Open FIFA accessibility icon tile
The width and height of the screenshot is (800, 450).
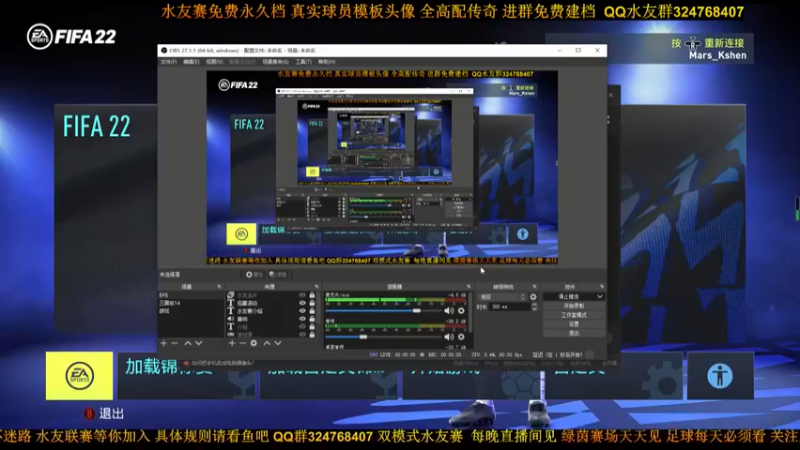(x=720, y=376)
